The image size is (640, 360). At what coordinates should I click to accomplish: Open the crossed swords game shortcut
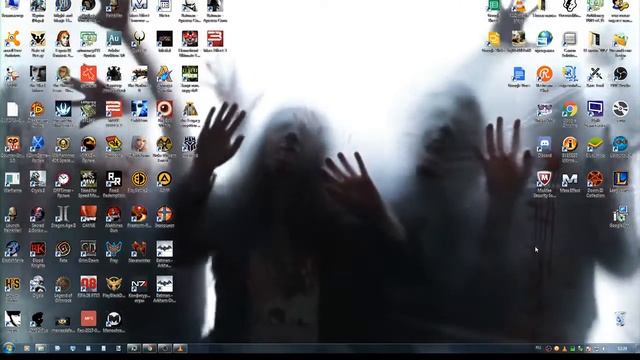(x=595, y=74)
